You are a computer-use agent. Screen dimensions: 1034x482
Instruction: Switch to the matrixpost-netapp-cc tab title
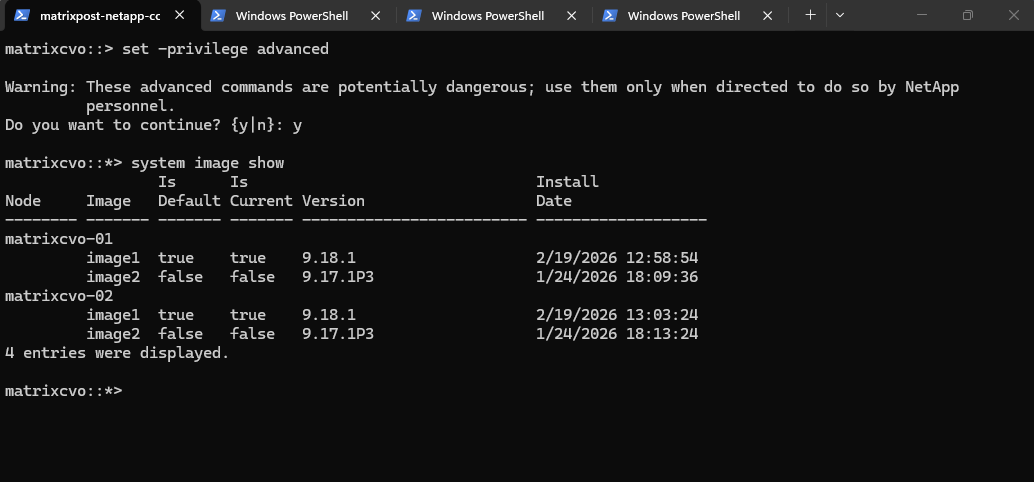pyautogui.click(x=100, y=15)
